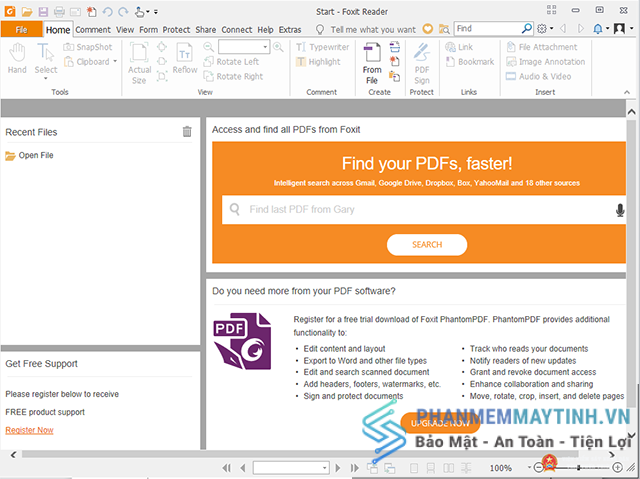Open the Customize Quick Access Toolbar arrow

156,12
